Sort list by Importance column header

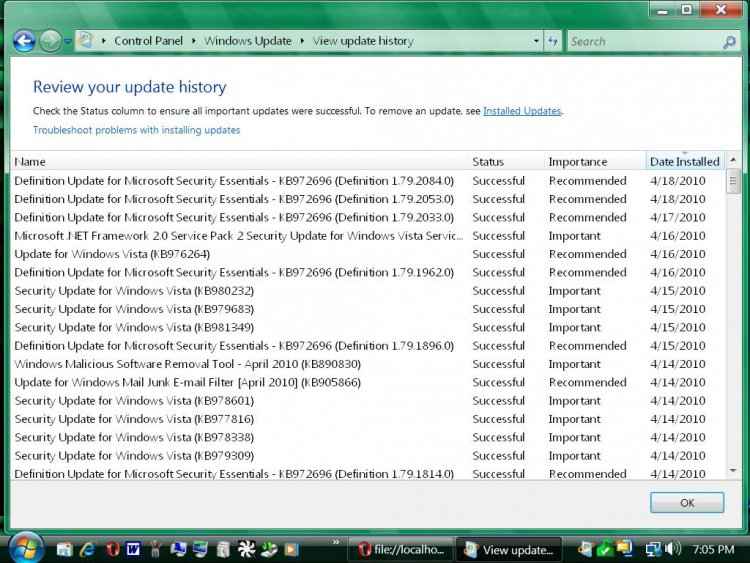pyautogui.click(x=595, y=162)
